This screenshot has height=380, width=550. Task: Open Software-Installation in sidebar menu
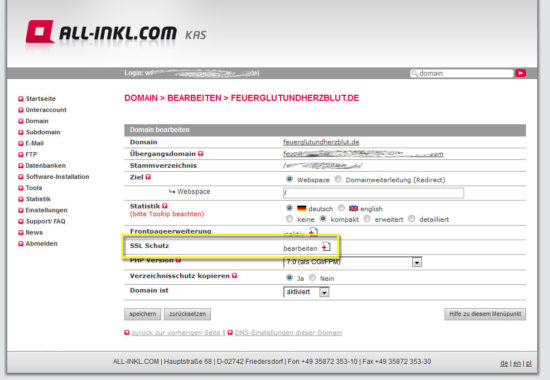(x=58, y=177)
